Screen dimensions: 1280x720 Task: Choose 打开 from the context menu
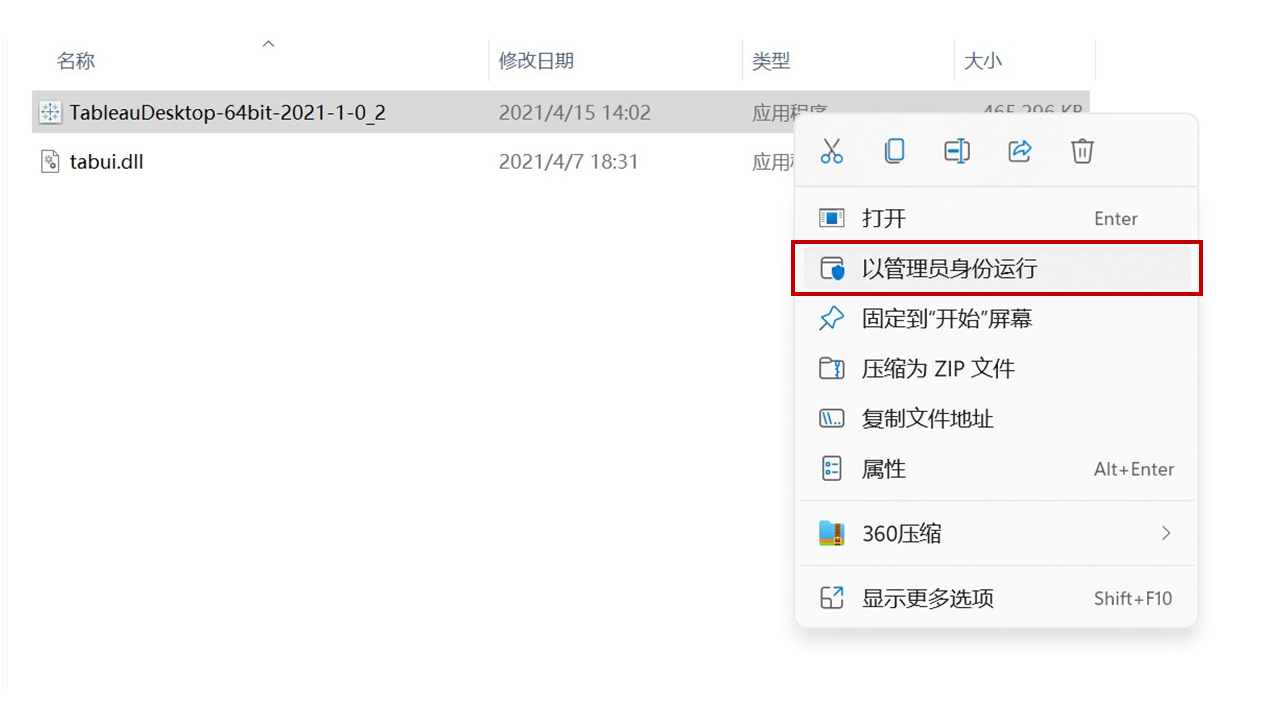pyautogui.click(x=996, y=218)
